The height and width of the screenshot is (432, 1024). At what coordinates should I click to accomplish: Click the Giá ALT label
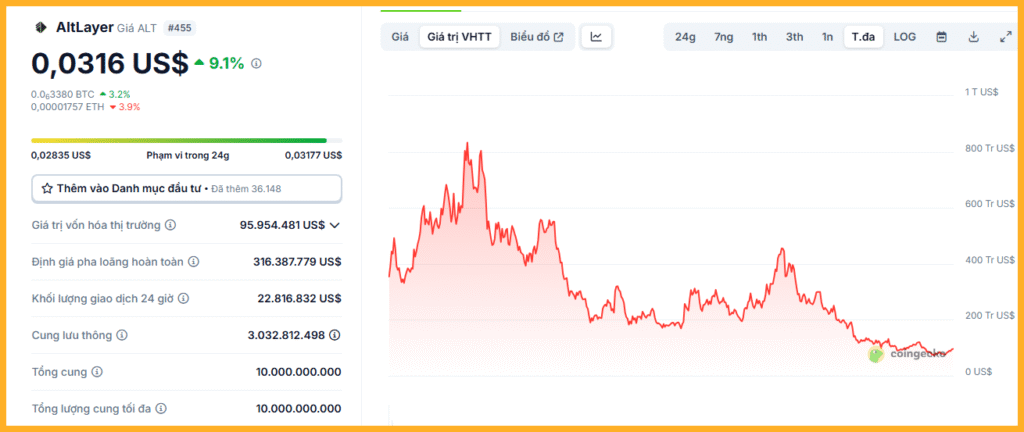137,28
